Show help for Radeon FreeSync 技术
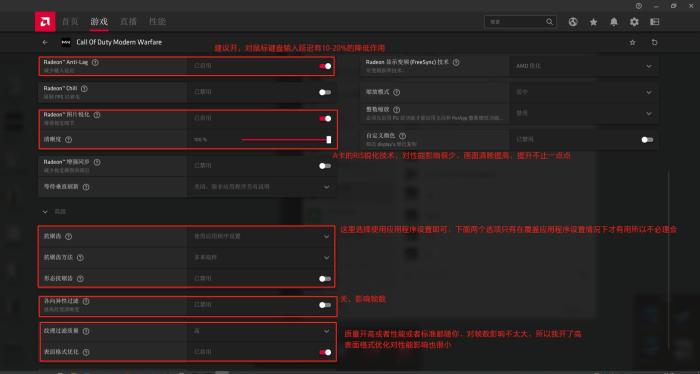 tap(456, 62)
